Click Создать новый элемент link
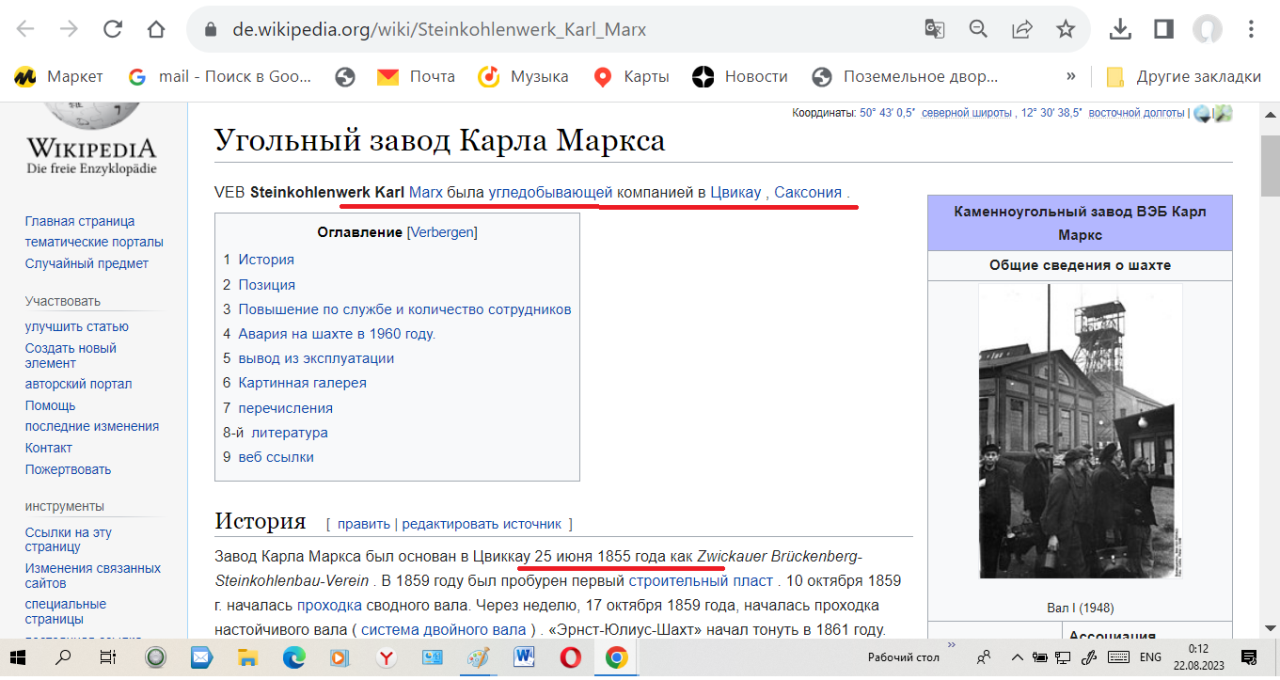The width and height of the screenshot is (1280, 680). (71, 355)
